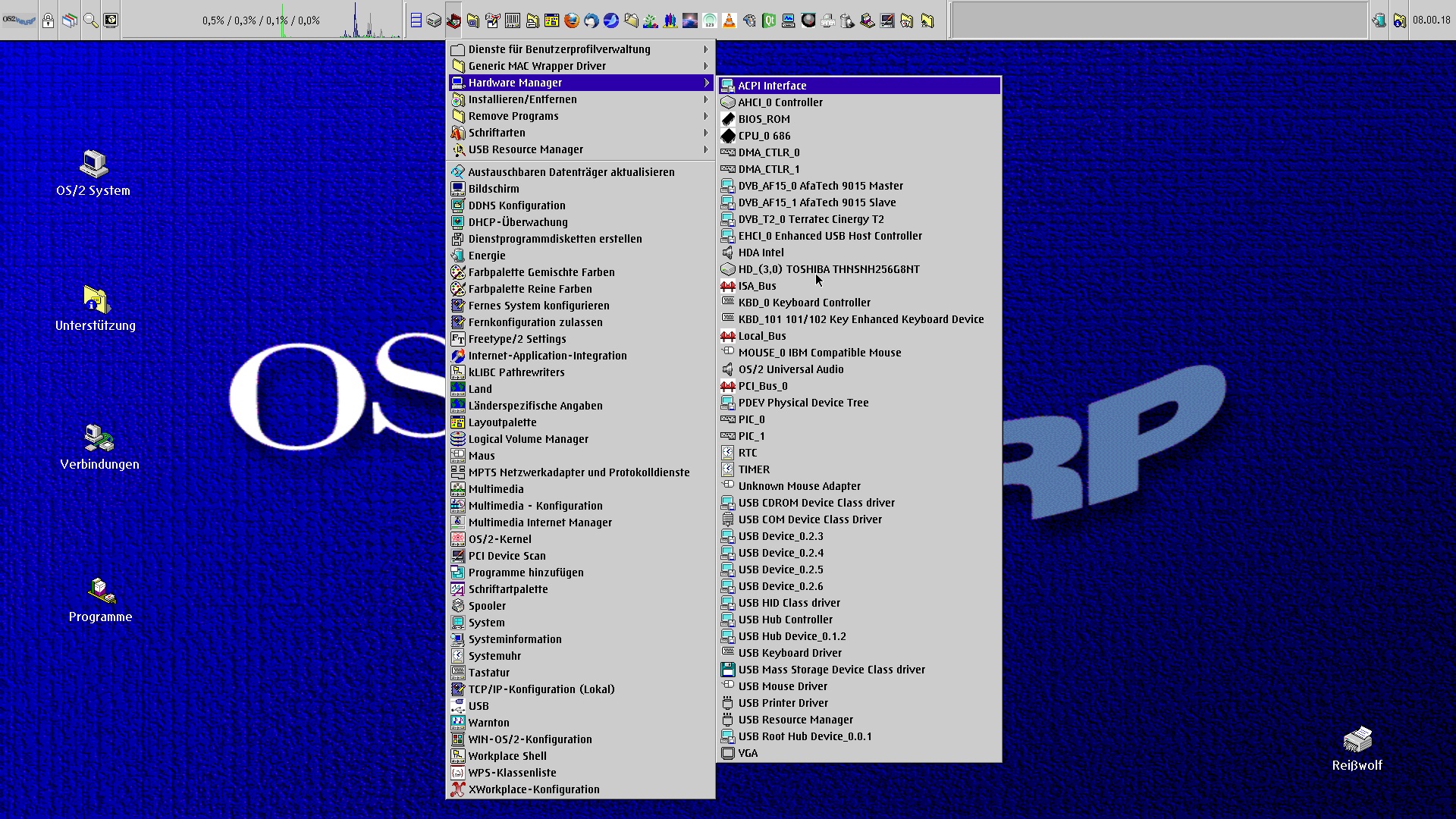Launch Thunderbird from the XCenter toolbar

coord(591,20)
